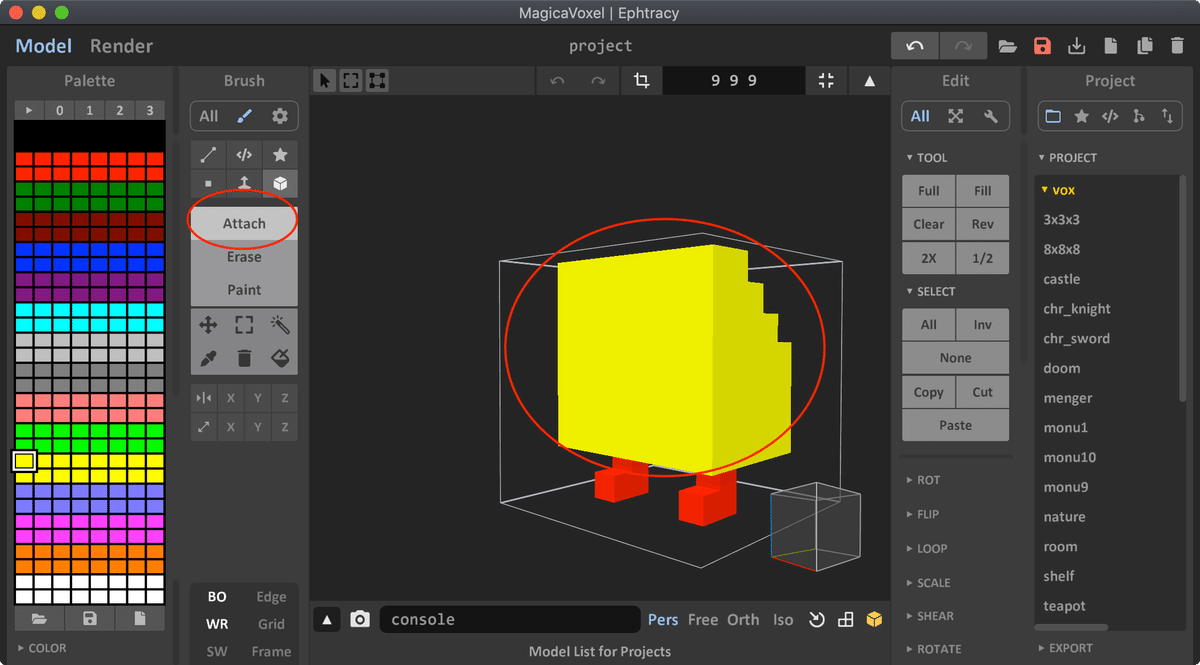Activate the Move tool arrows icon
Viewport: 1200px width, 665px height.
click(208, 324)
